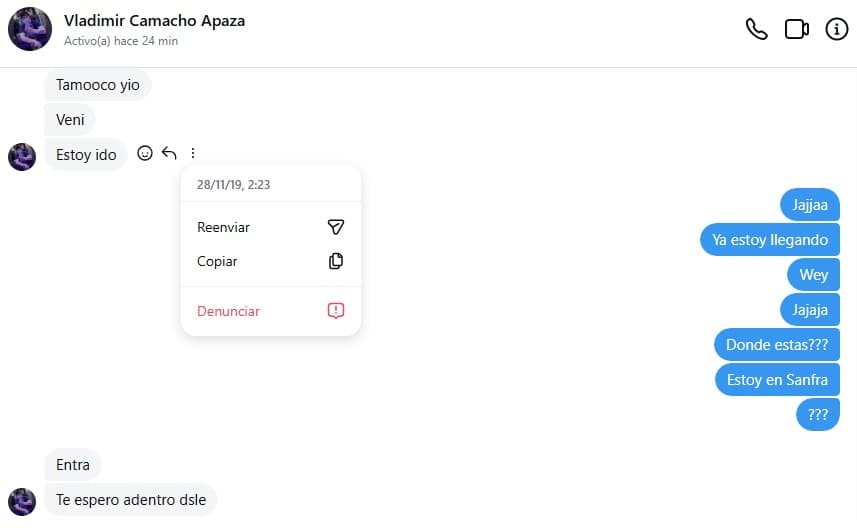Start a video call
The width and height of the screenshot is (857, 528).
pyautogui.click(x=796, y=29)
